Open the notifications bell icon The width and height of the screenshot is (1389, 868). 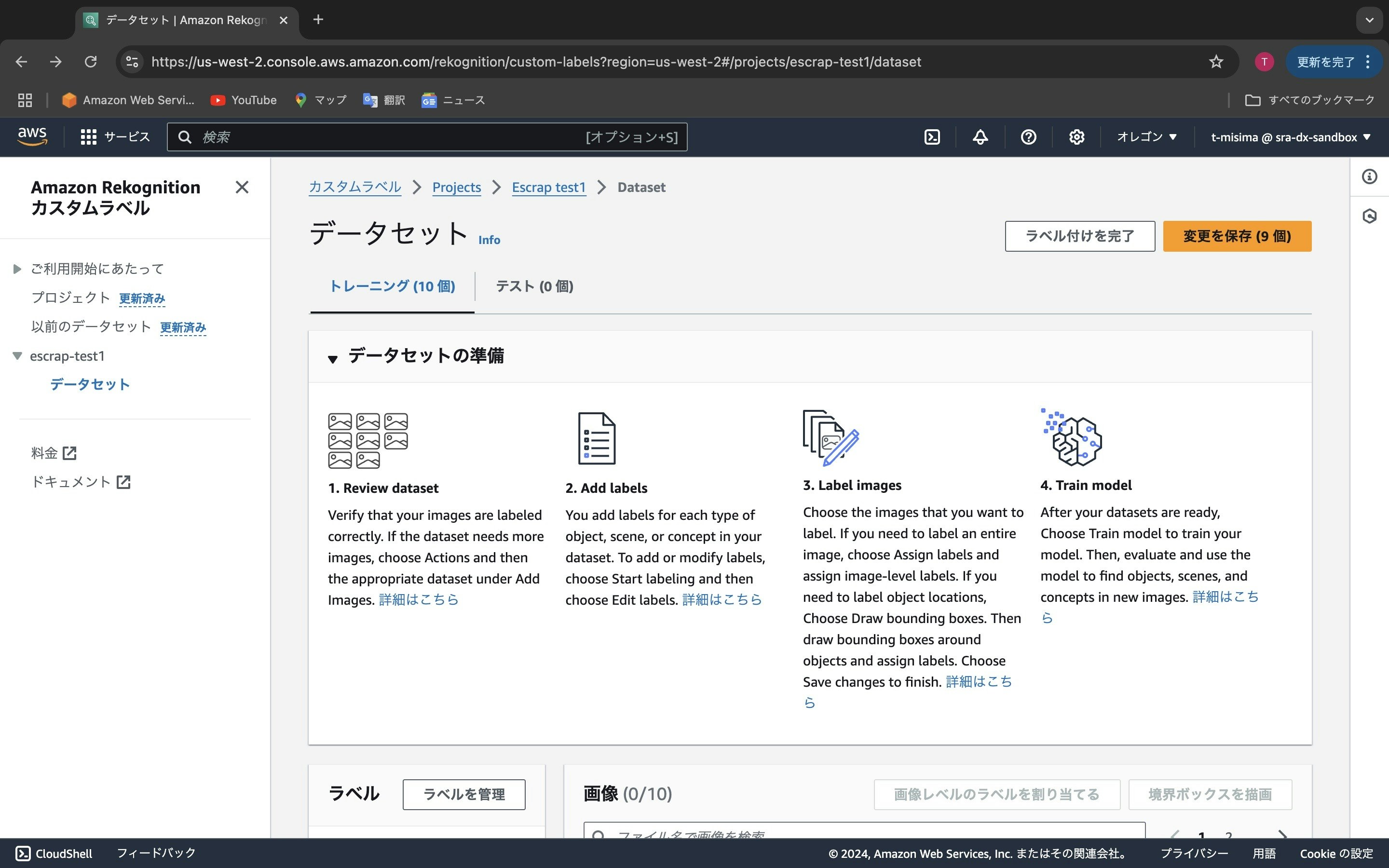point(980,137)
